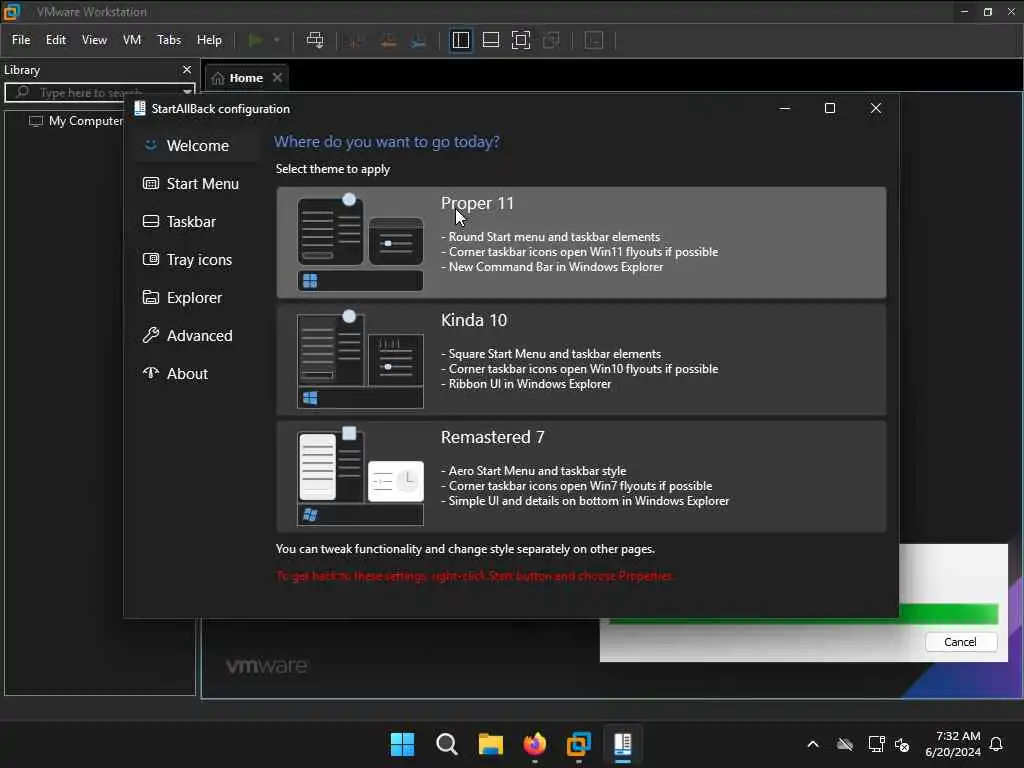The height and width of the screenshot is (768, 1024).
Task: Apply the Proper 11 theme
Action: (x=581, y=242)
